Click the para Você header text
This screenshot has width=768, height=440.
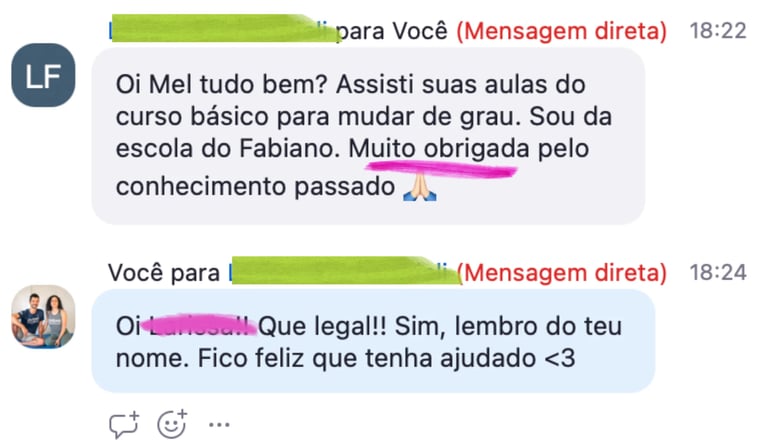click(x=392, y=31)
